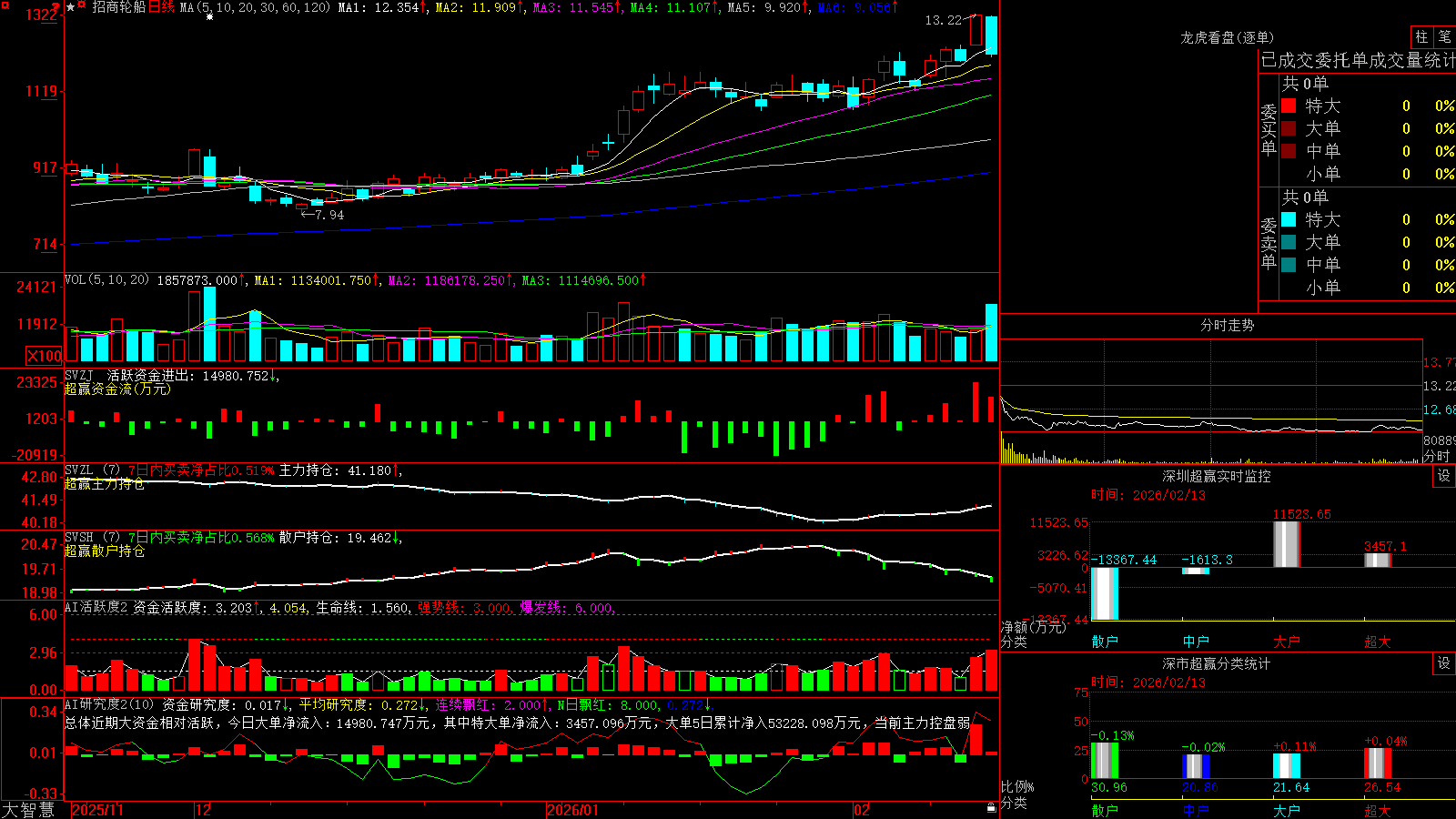Click the 30.96 散户 bar in 分类统计
Image resolution: width=1456 pixels, height=819 pixels.
(1105, 761)
